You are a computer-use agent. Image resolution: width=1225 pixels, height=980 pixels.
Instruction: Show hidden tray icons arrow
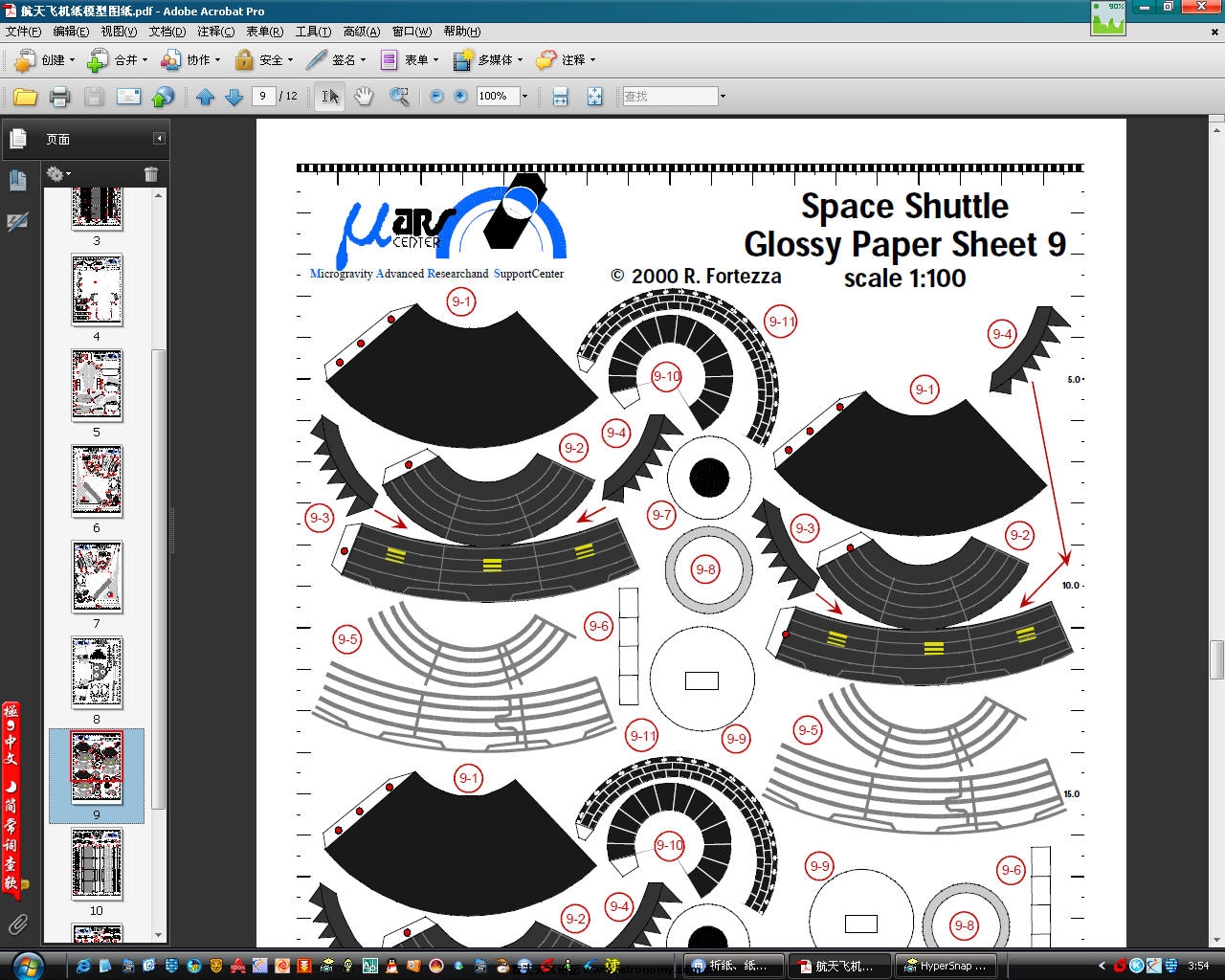[x=1102, y=966]
